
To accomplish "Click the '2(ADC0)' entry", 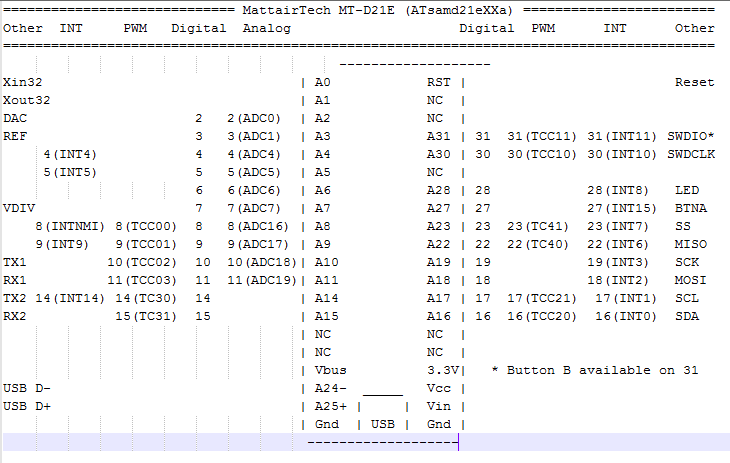I will point(254,118).
